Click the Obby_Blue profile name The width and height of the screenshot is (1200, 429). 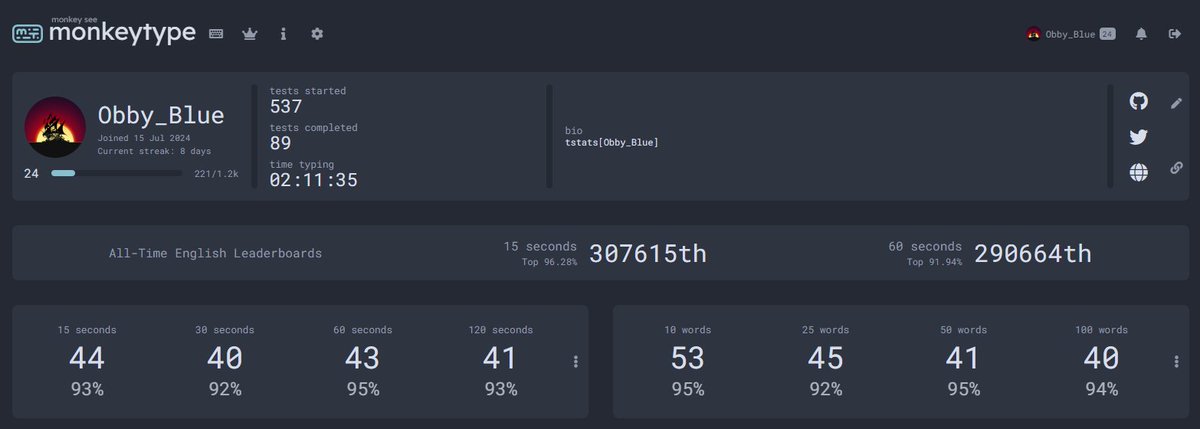coord(161,116)
